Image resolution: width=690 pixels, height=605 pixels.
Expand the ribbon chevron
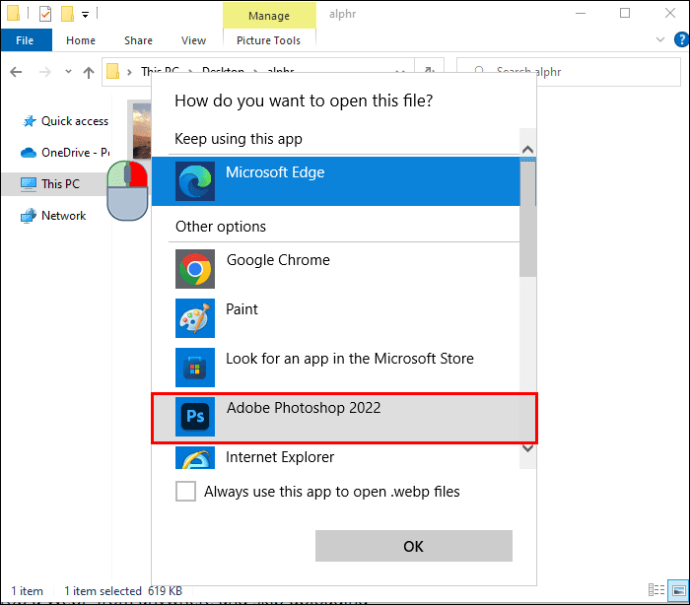click(x=660, y=40)
